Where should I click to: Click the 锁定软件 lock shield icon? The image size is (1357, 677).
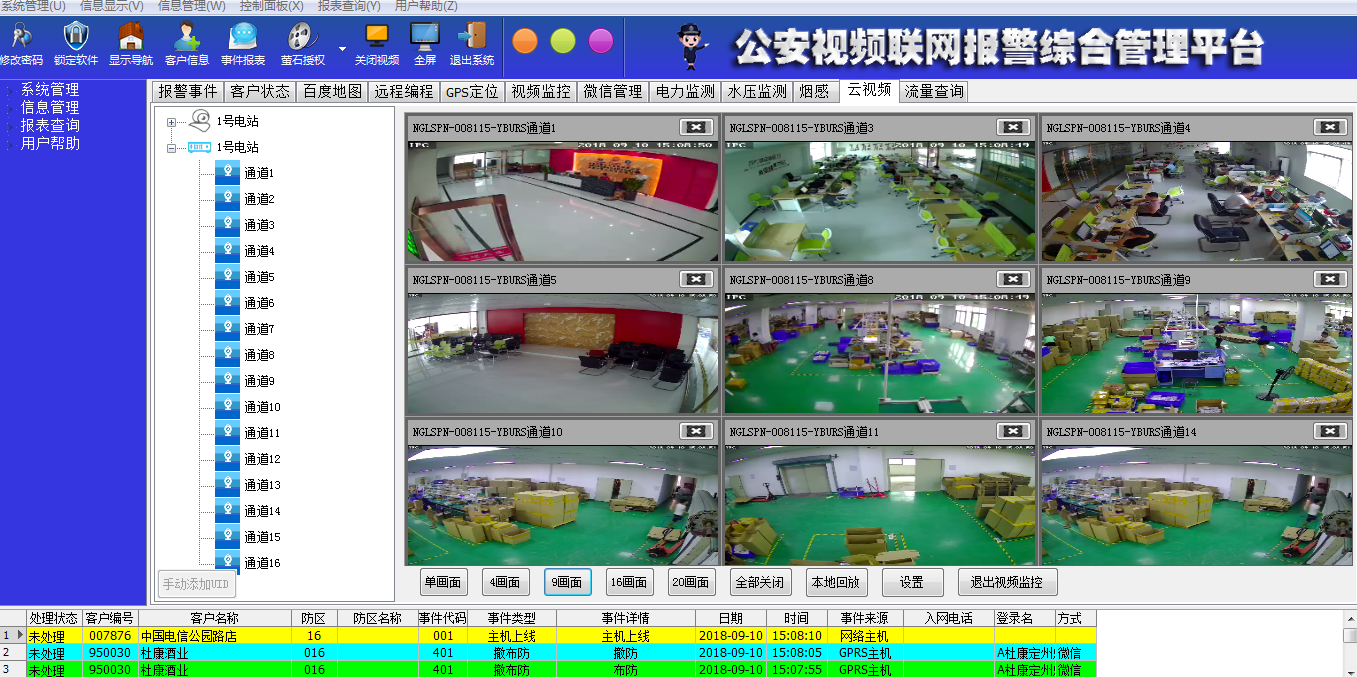pyautogui.click(x=76, y=37)
